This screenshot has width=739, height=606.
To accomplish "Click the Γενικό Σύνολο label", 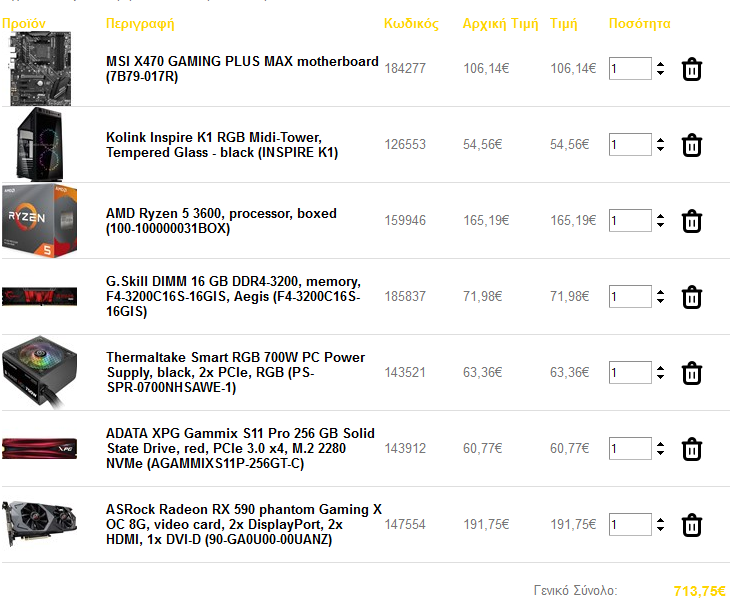I will click(x=575, y=590).
